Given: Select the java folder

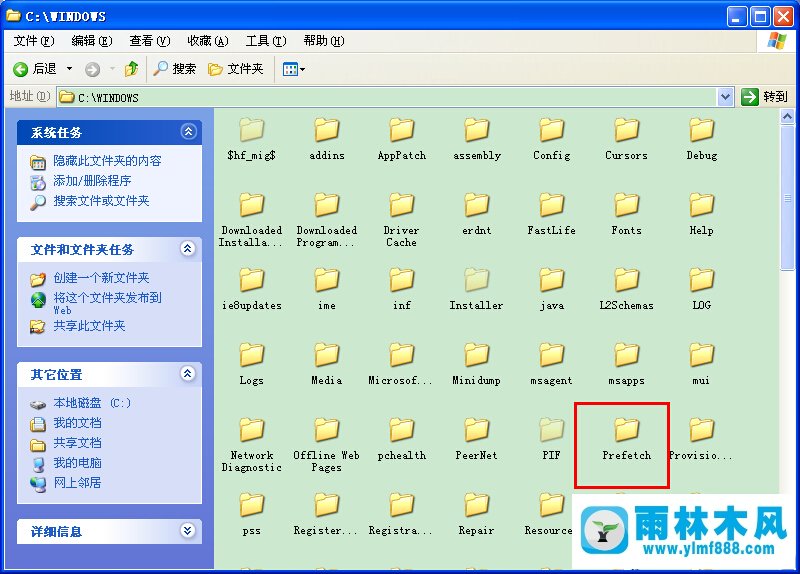Looking at the screenshot, I should coord(552,289).
